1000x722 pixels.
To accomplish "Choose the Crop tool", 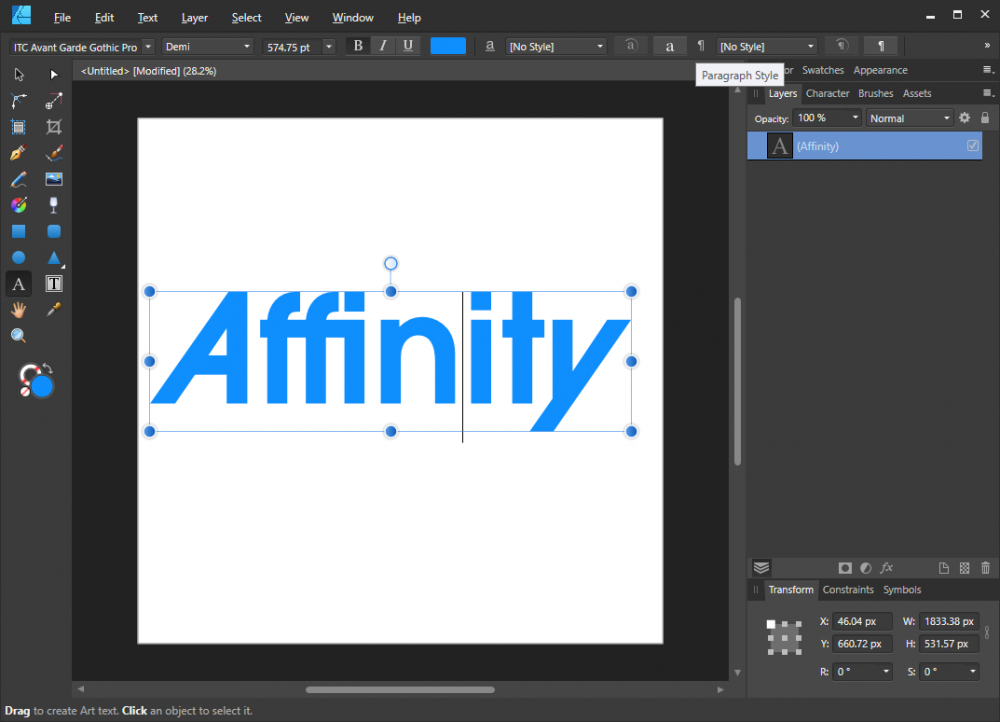I will [54, 127].
